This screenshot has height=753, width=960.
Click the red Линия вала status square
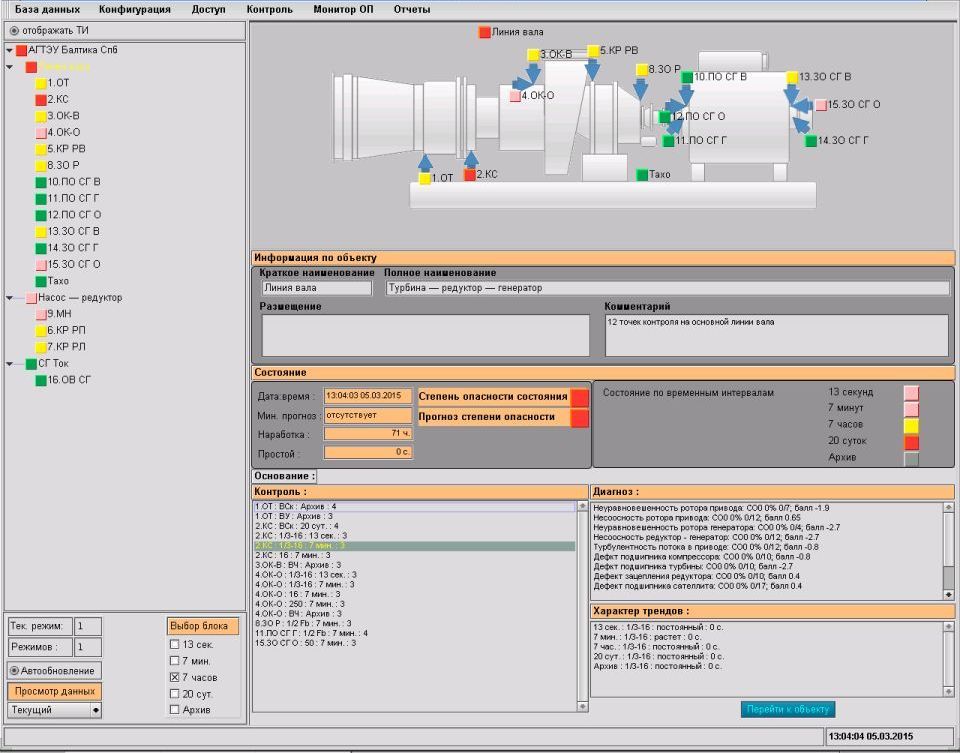pos(485,32)
